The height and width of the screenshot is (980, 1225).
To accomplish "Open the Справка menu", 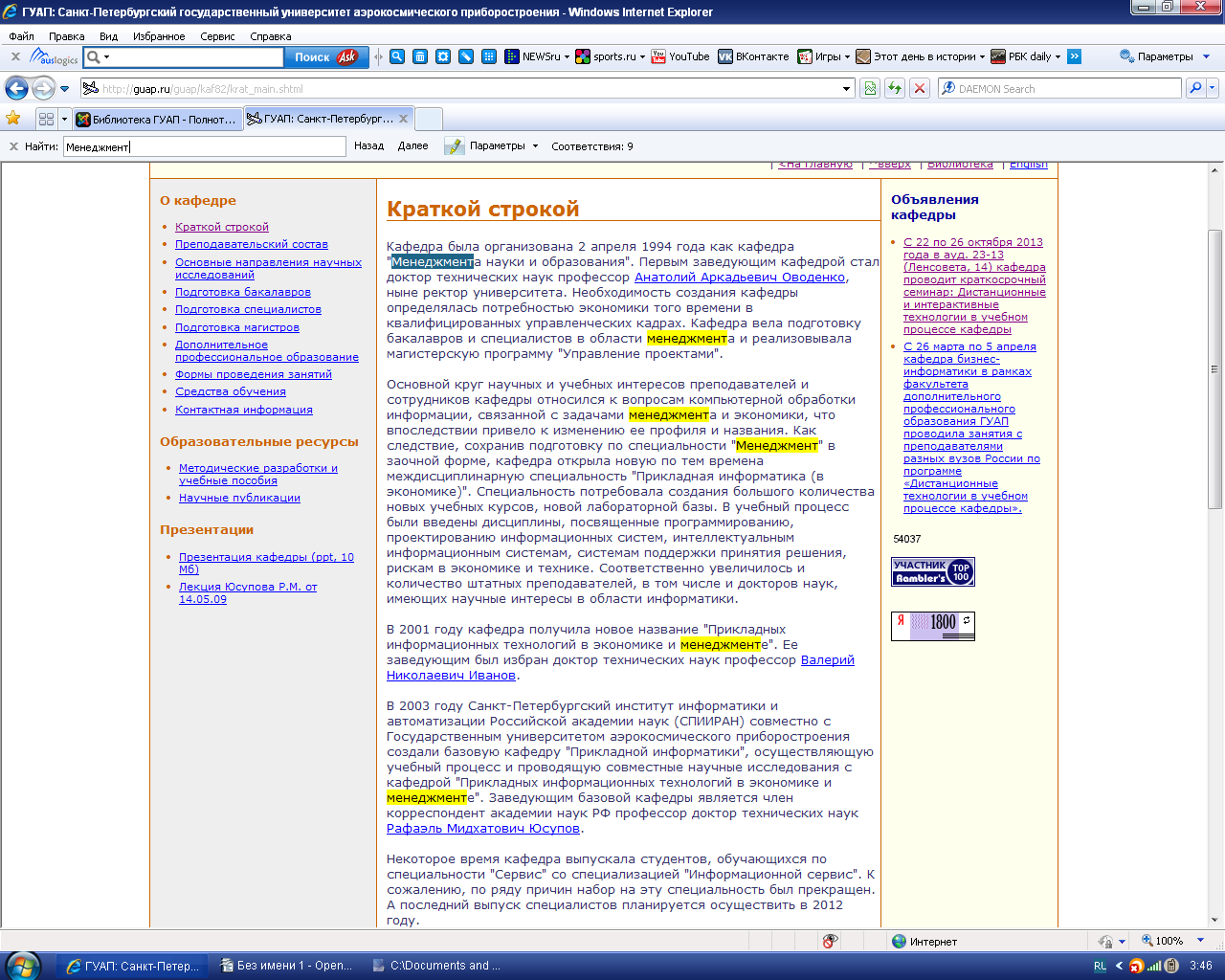I will pyautogui.click(x=270, y=36).
